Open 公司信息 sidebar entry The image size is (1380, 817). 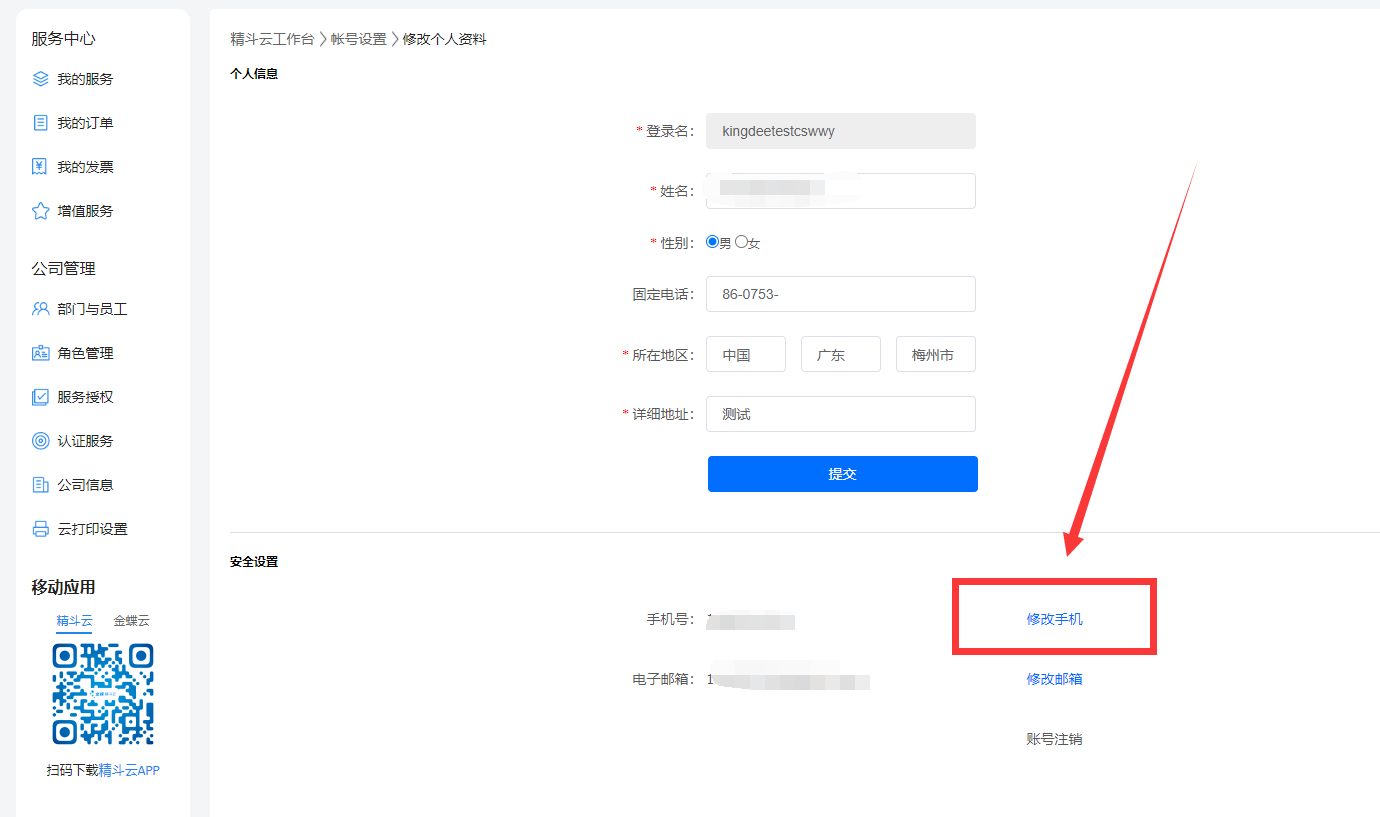coord(85,485)
